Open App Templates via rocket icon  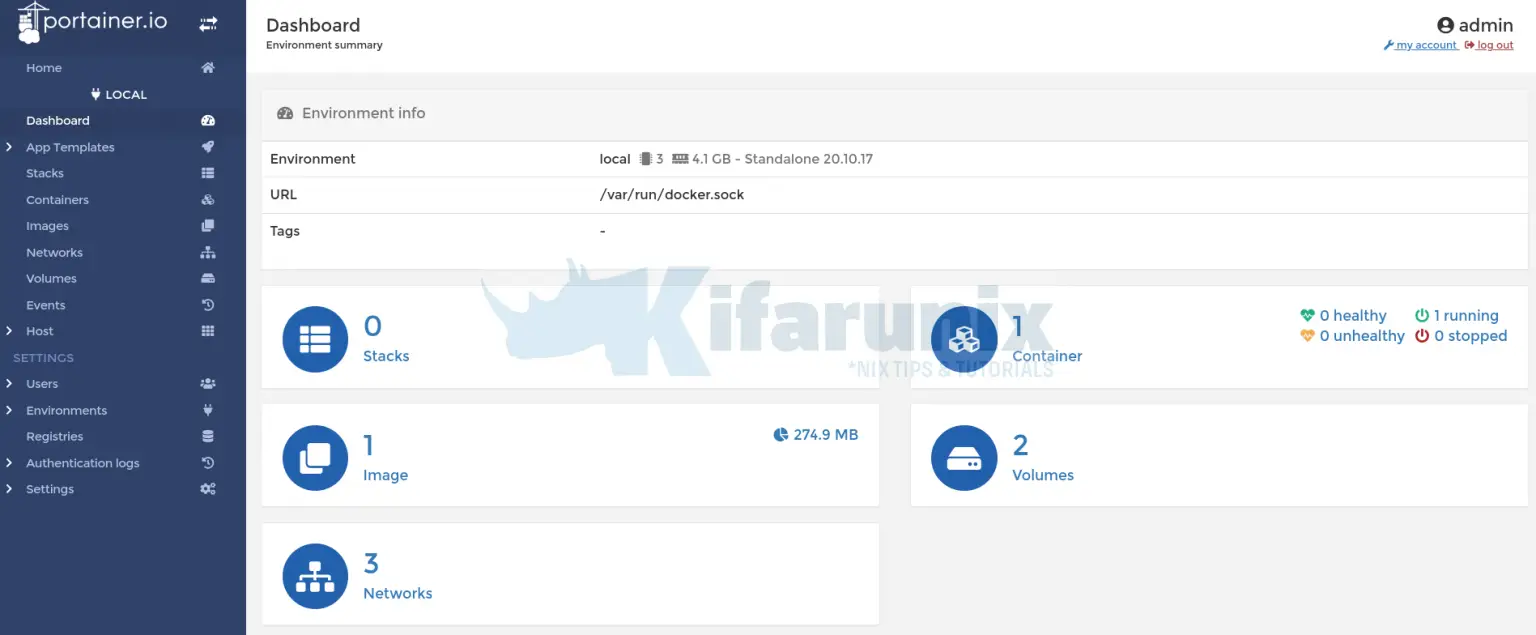point(208,146)
